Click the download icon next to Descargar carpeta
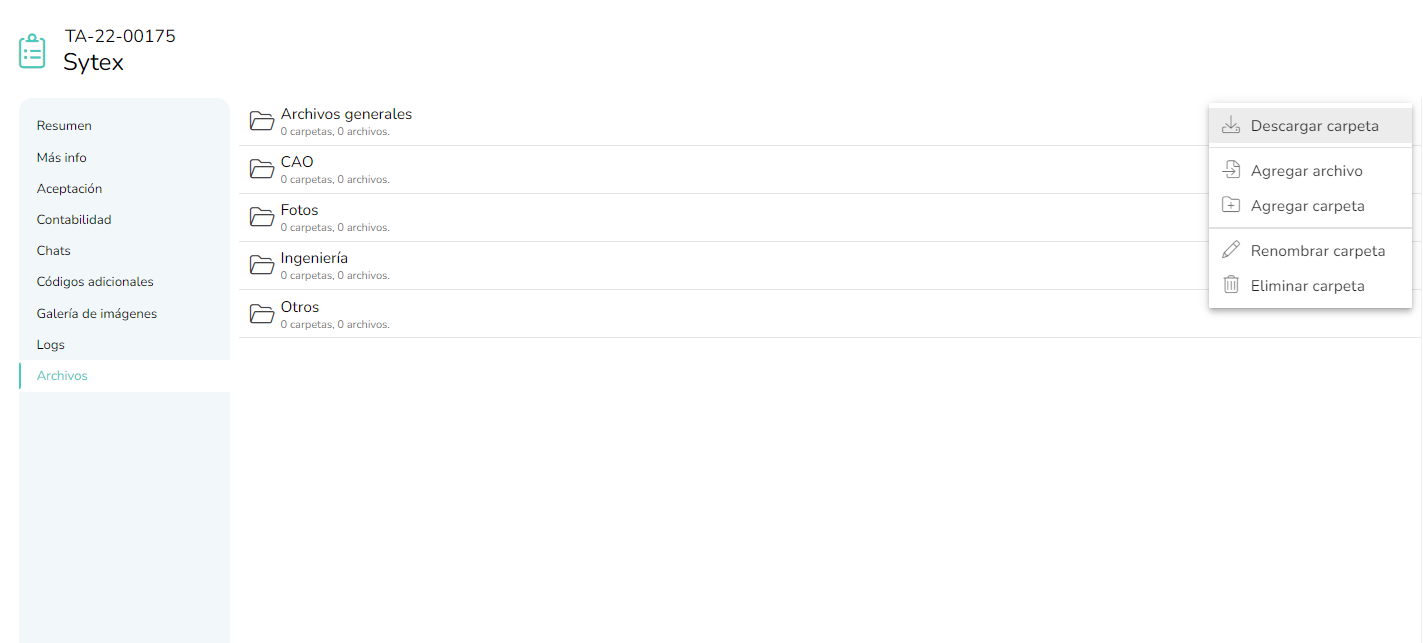The width and height of the screenshot is (1423, 643). (1231, 126)
